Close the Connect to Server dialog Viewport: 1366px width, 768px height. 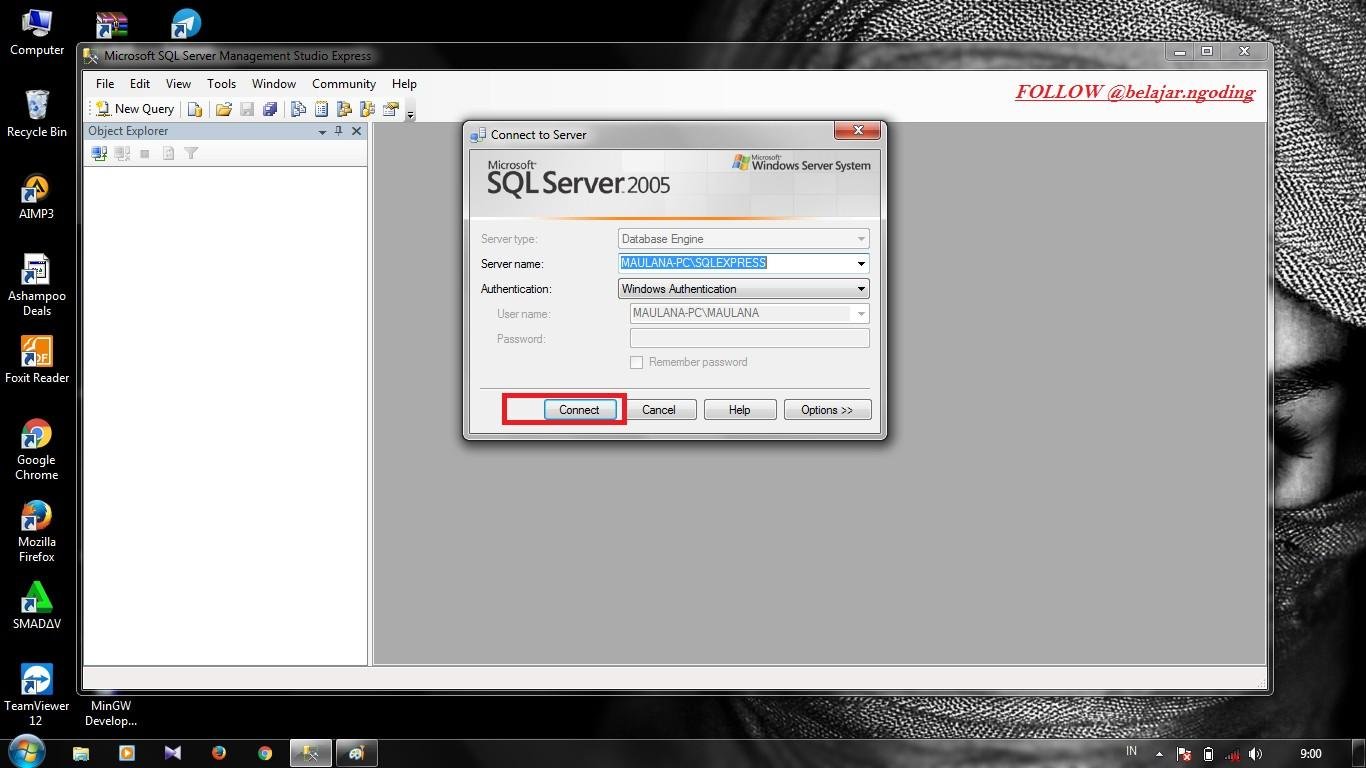(858, 131)
